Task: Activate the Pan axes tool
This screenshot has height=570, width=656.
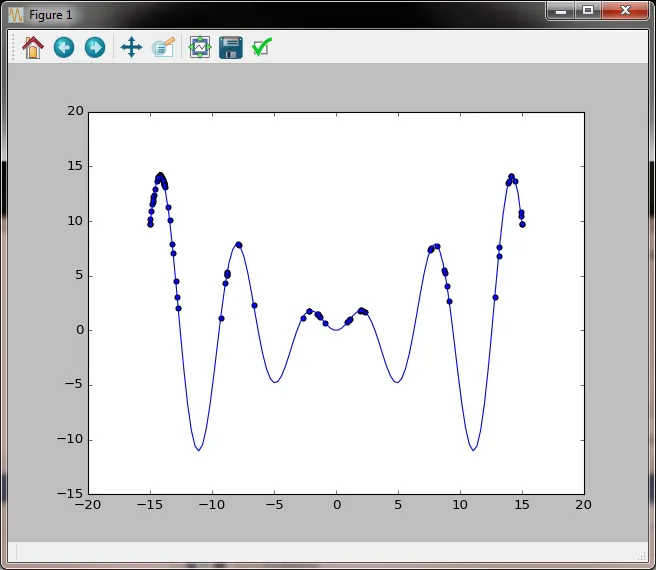Action: (131, 47)
